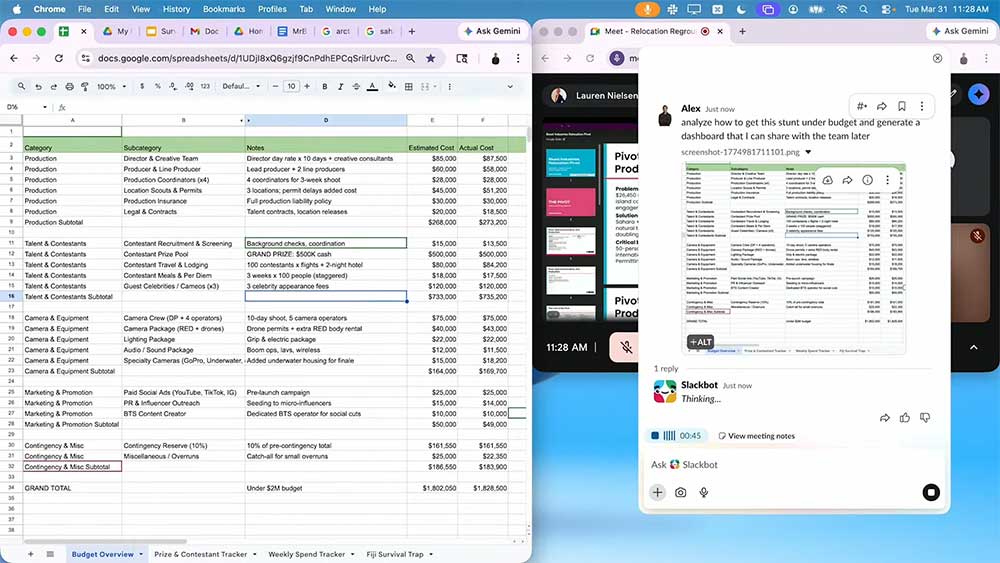Open the three-dot more toolbar options

[x=450, y=86]
